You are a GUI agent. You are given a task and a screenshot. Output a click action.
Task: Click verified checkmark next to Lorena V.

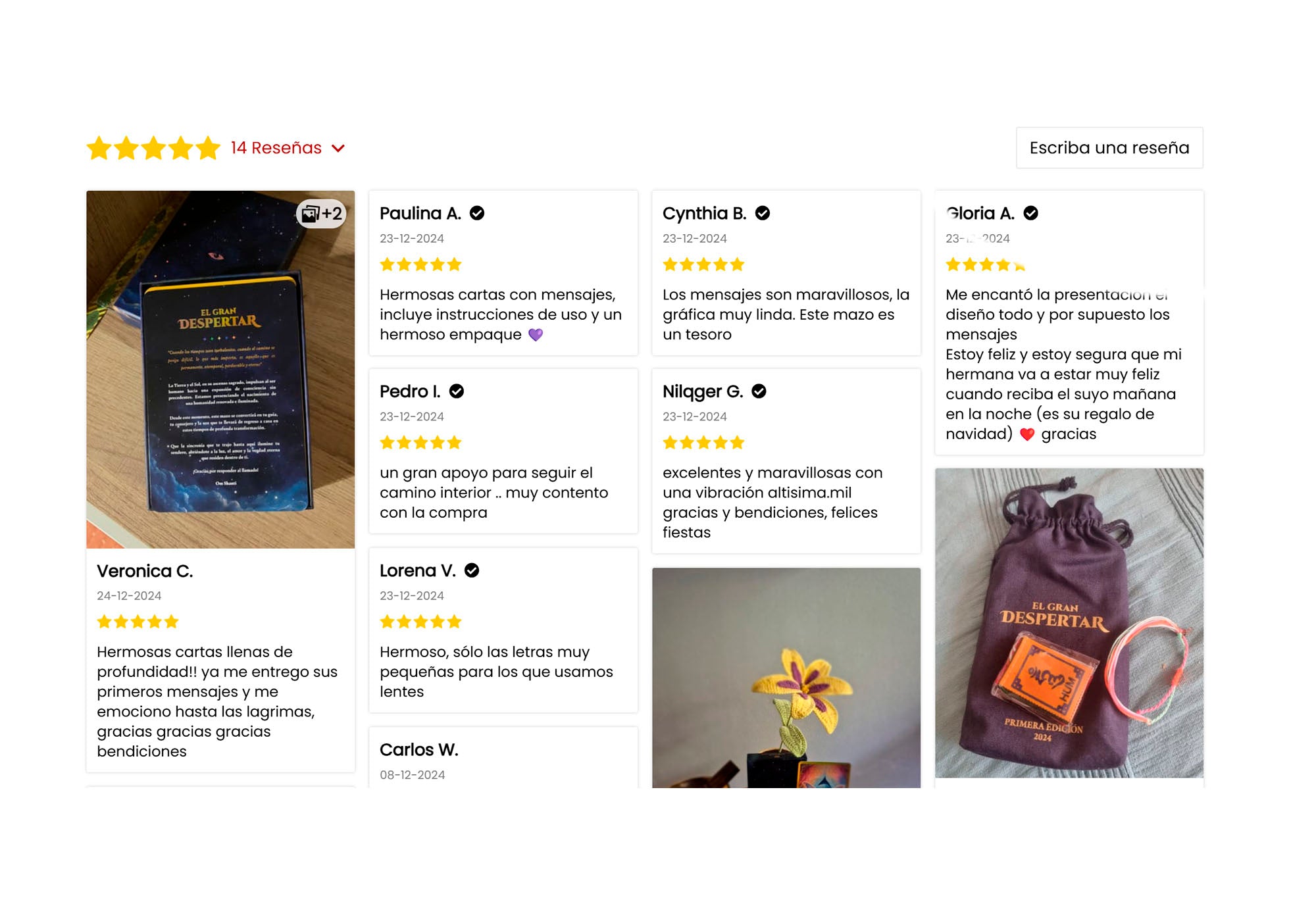tap(472, 570)
